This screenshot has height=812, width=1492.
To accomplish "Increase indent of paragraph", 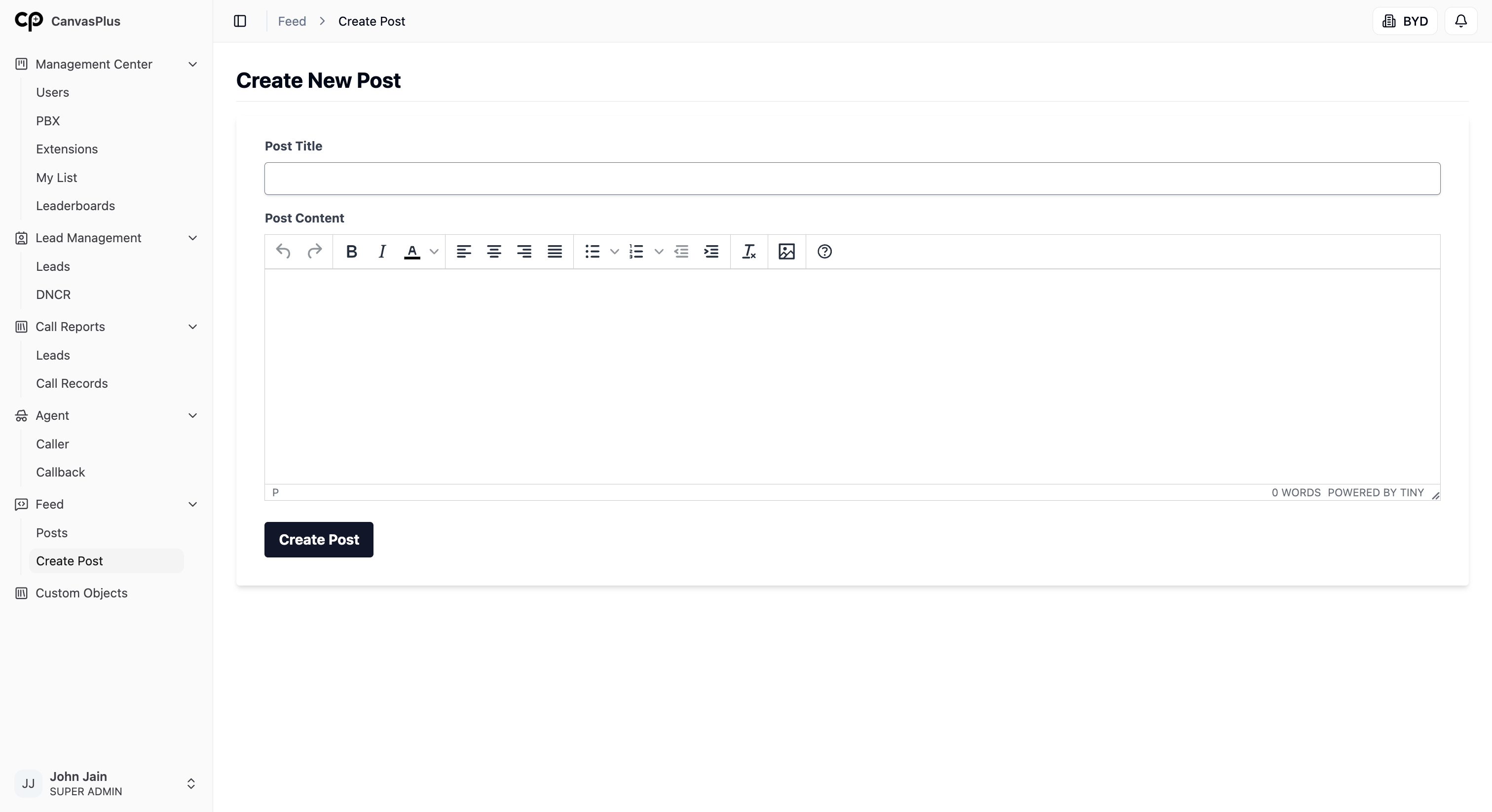I will [x=711, y=252].
